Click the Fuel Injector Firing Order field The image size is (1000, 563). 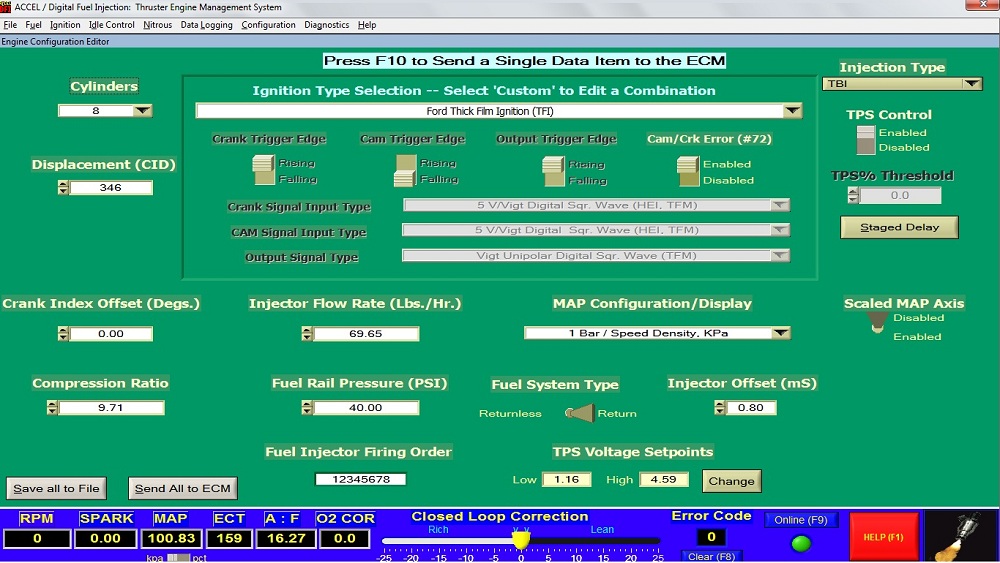[x=360, y=479]
